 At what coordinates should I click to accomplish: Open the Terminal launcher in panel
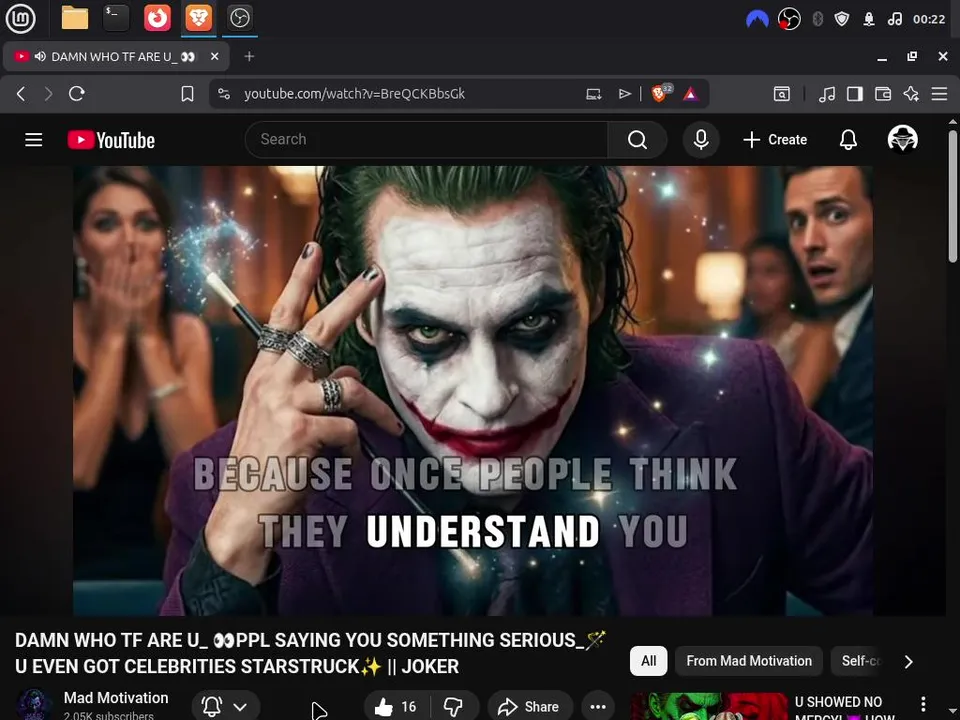[116, 18]
